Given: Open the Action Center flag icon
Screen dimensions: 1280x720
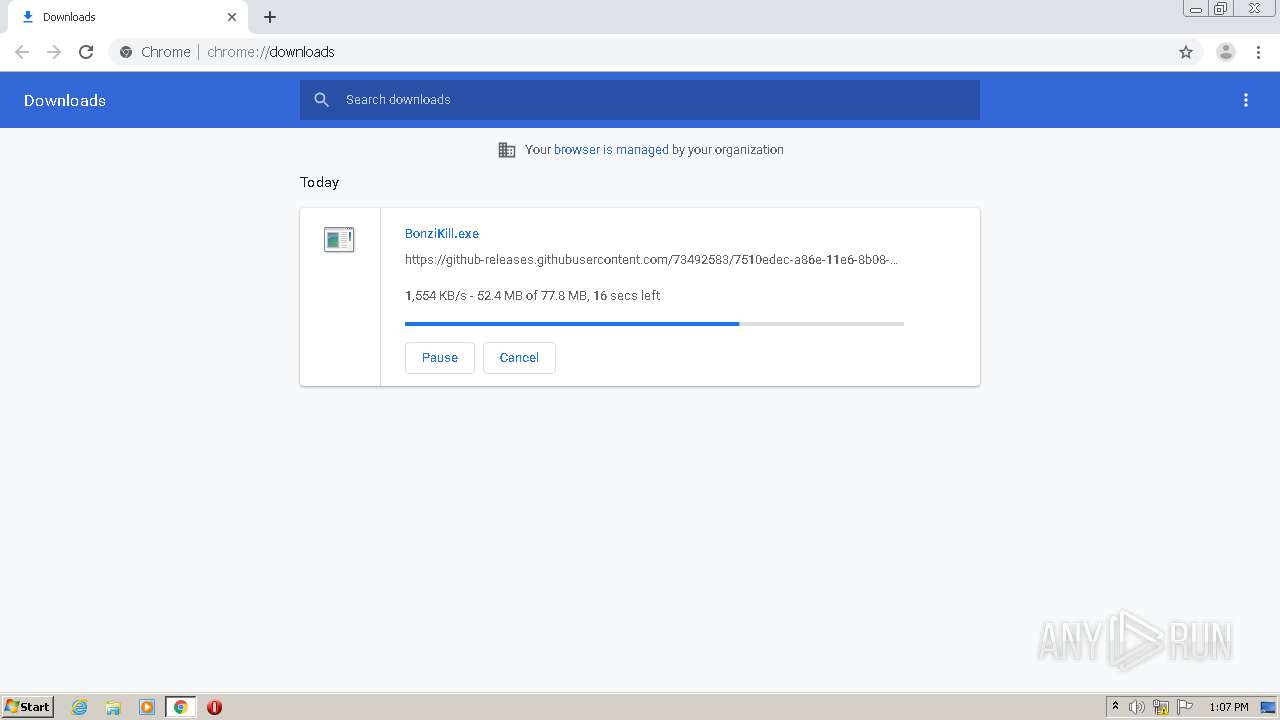Looking at the screenshot, I should pyautogui.click(x=1185, y=707).
